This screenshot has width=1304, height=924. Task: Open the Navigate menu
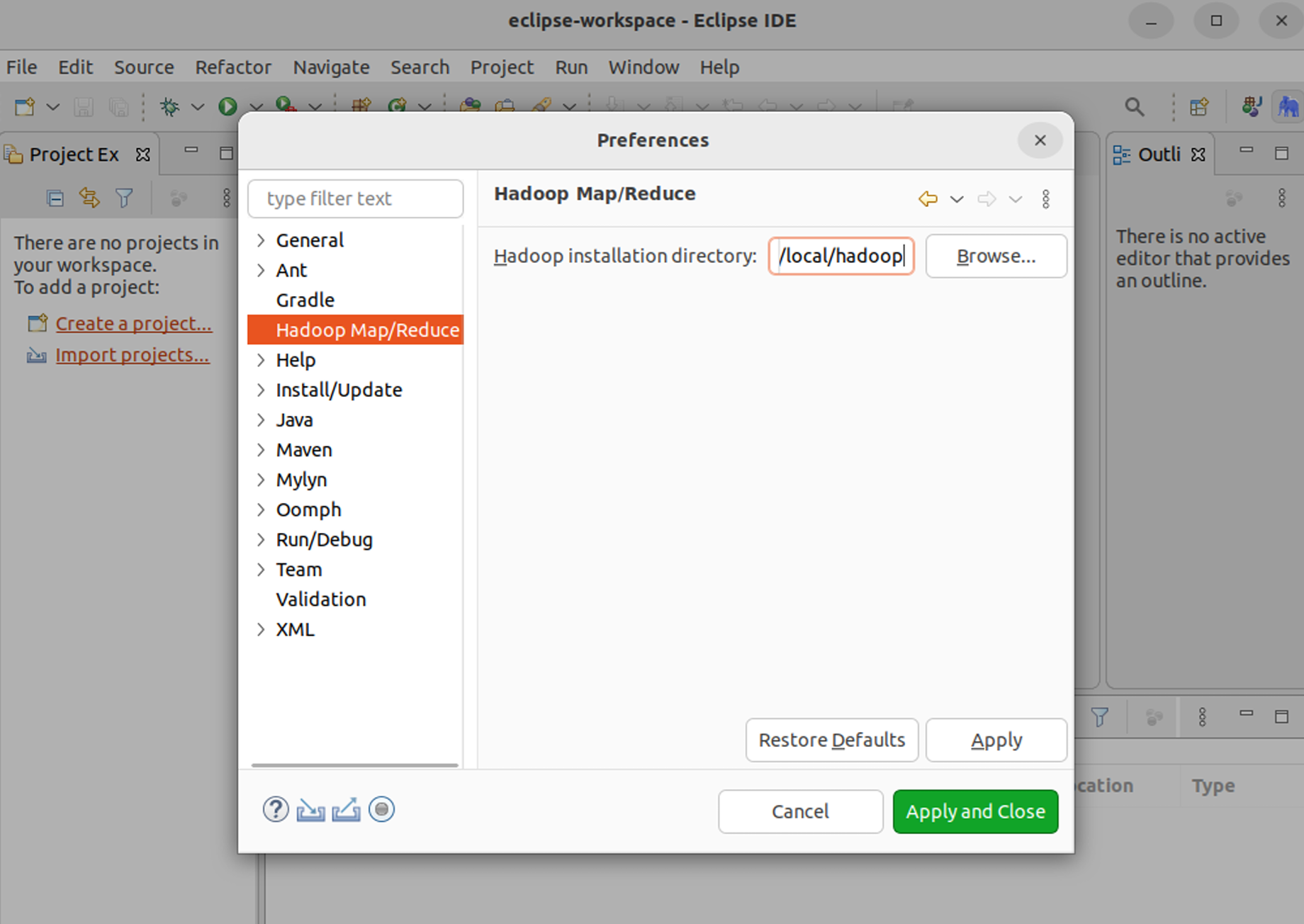click(331, 67)
